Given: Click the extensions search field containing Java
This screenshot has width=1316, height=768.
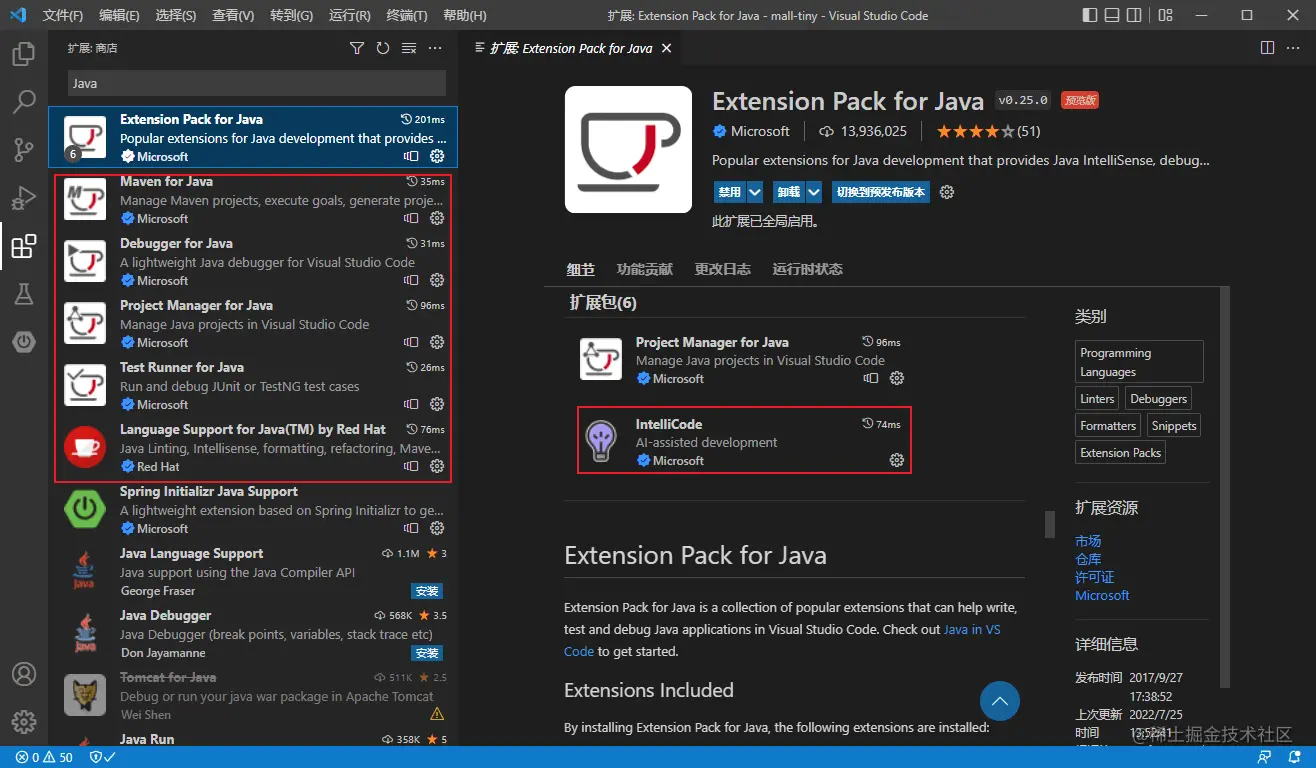Looking at the screenshot, I should [257, 83].
